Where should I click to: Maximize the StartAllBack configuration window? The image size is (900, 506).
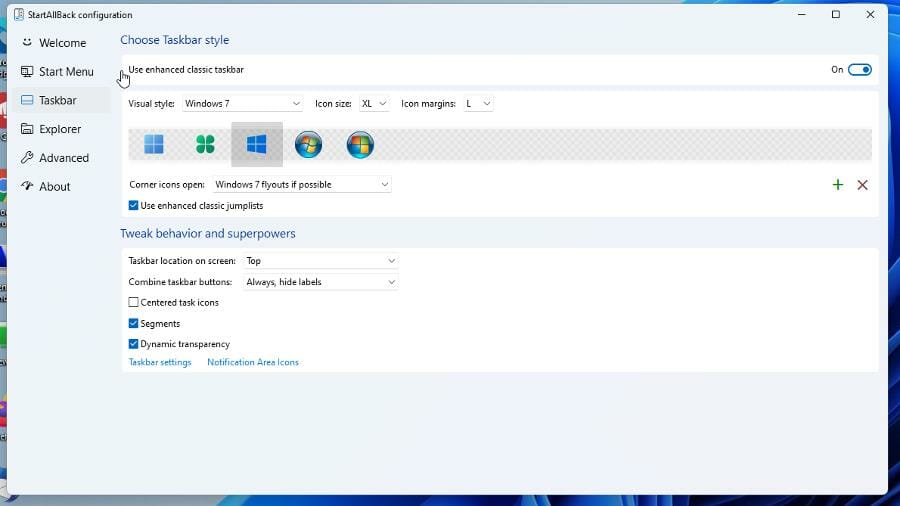(836, 15)
